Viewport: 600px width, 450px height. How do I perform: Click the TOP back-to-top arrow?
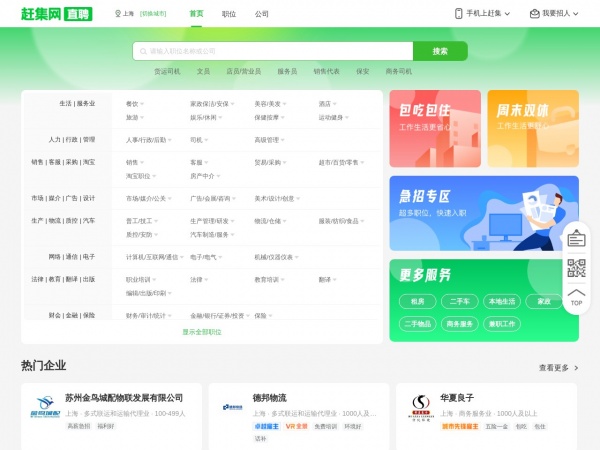pos(576,297)
